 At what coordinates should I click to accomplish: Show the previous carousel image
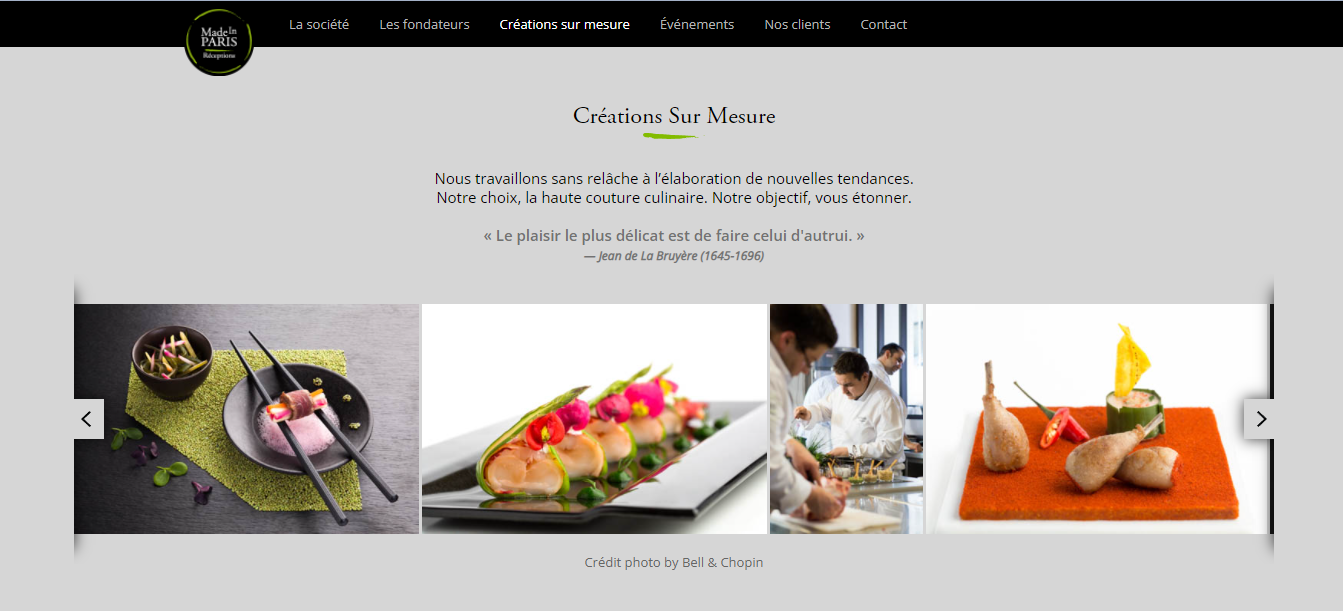pyautogui.click(x=89, y=419)
